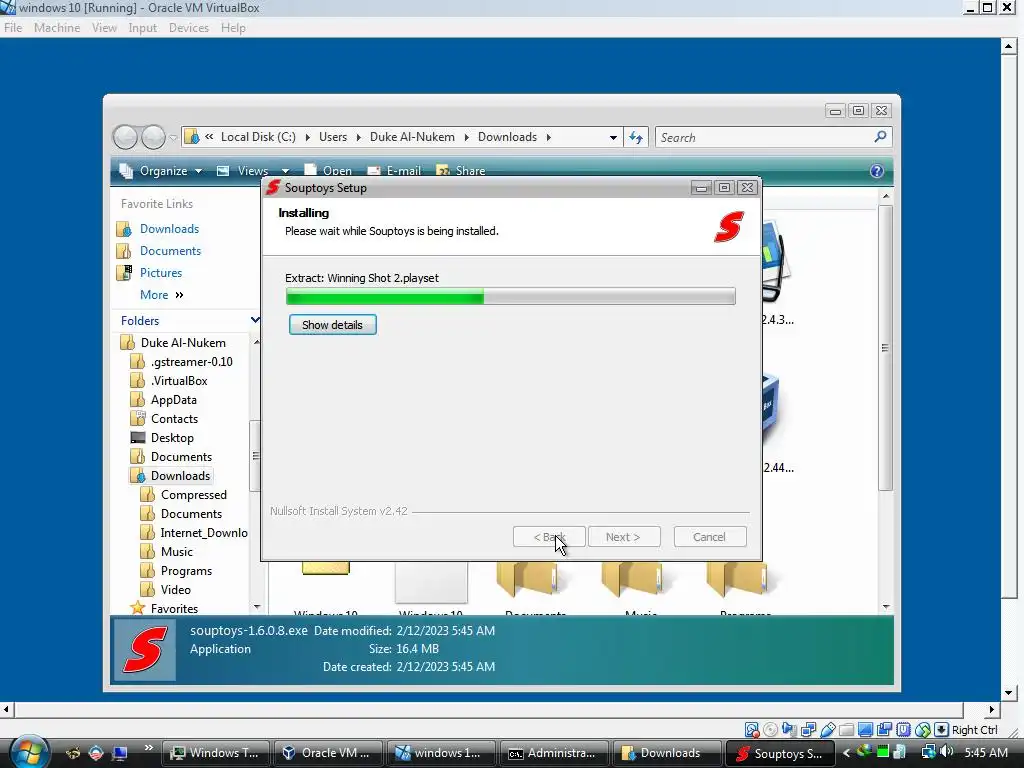Screen dimensions: 1024x768
Task: Click the E-mail toolbar button in Explorer
Action: pyautogui.click(x=394, y=171)
